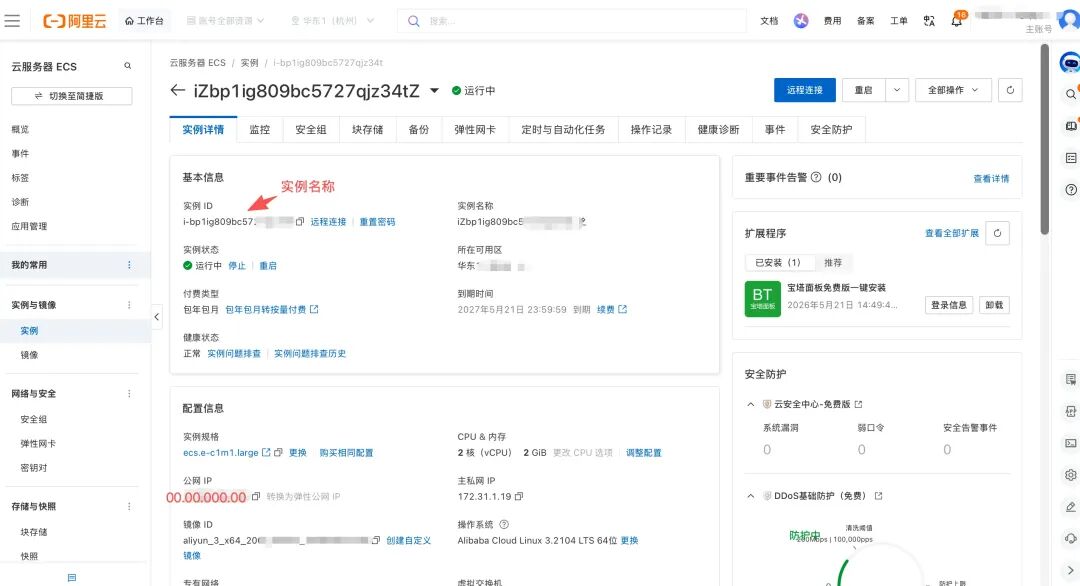Open the 费用 billing menu
Image resolution: width=1080 pixels, height=586 pixels.
832,21
